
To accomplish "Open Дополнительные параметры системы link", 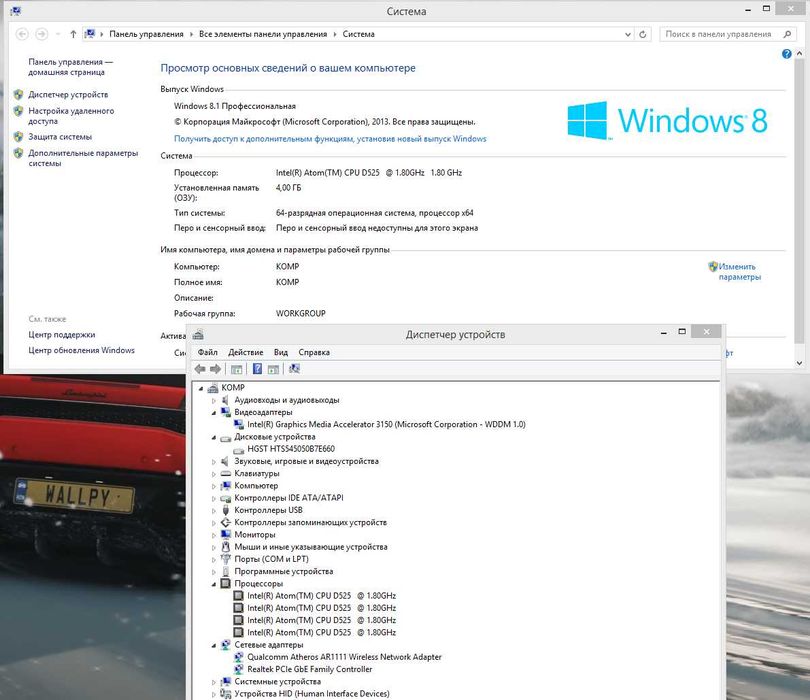I will pyautogui.click(x=83, y=158).
